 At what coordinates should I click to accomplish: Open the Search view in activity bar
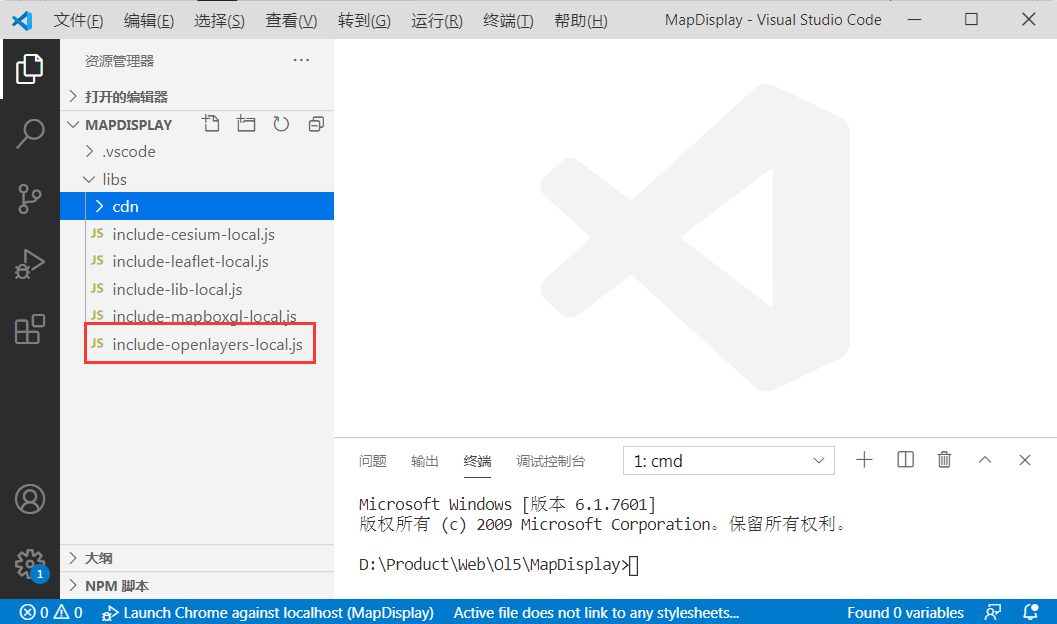pos(30,133)
